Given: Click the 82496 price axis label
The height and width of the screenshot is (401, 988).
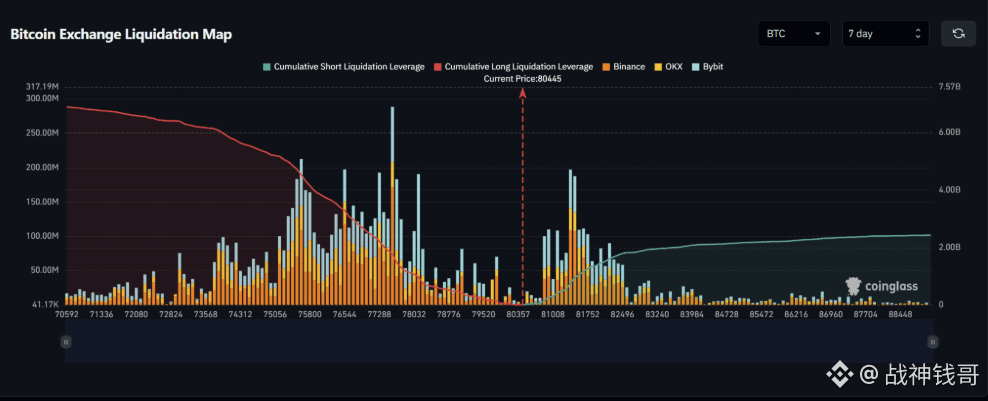Looking at the screenshot, I should (623, 313).
